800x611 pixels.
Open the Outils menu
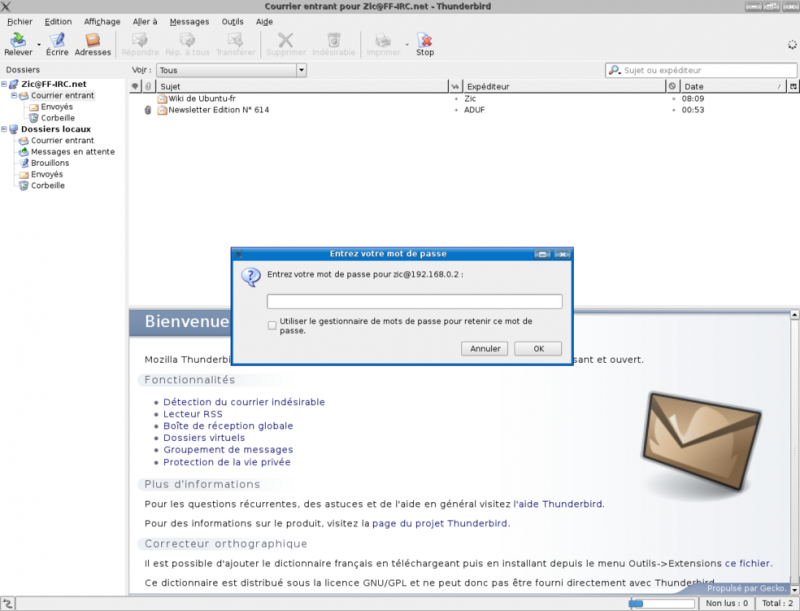point(232,21)
